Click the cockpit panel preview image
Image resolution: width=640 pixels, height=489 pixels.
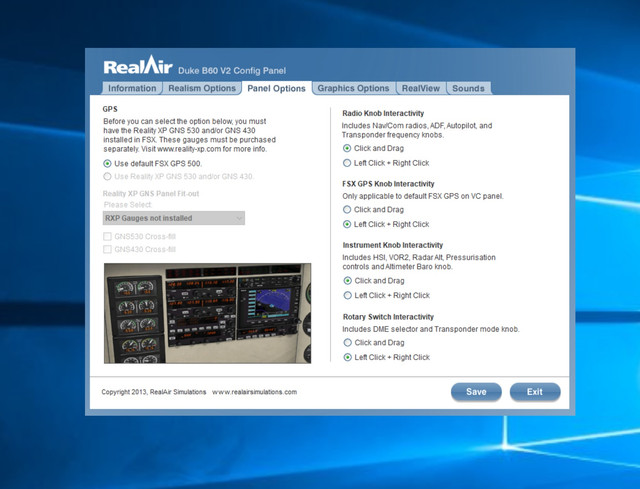pos(207,313)
